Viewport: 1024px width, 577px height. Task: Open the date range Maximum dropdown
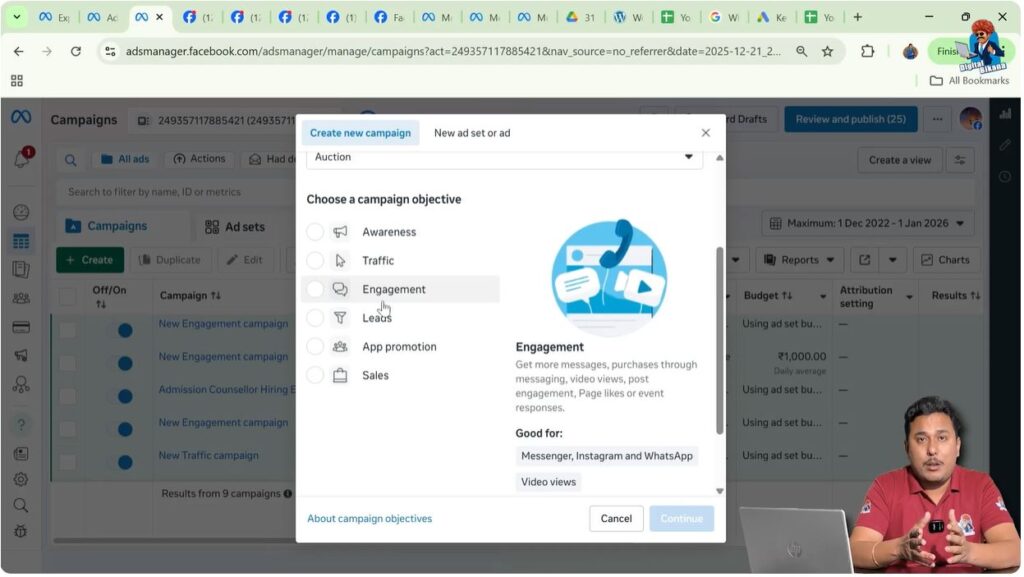pyautogui.click(x=868, y=223)
